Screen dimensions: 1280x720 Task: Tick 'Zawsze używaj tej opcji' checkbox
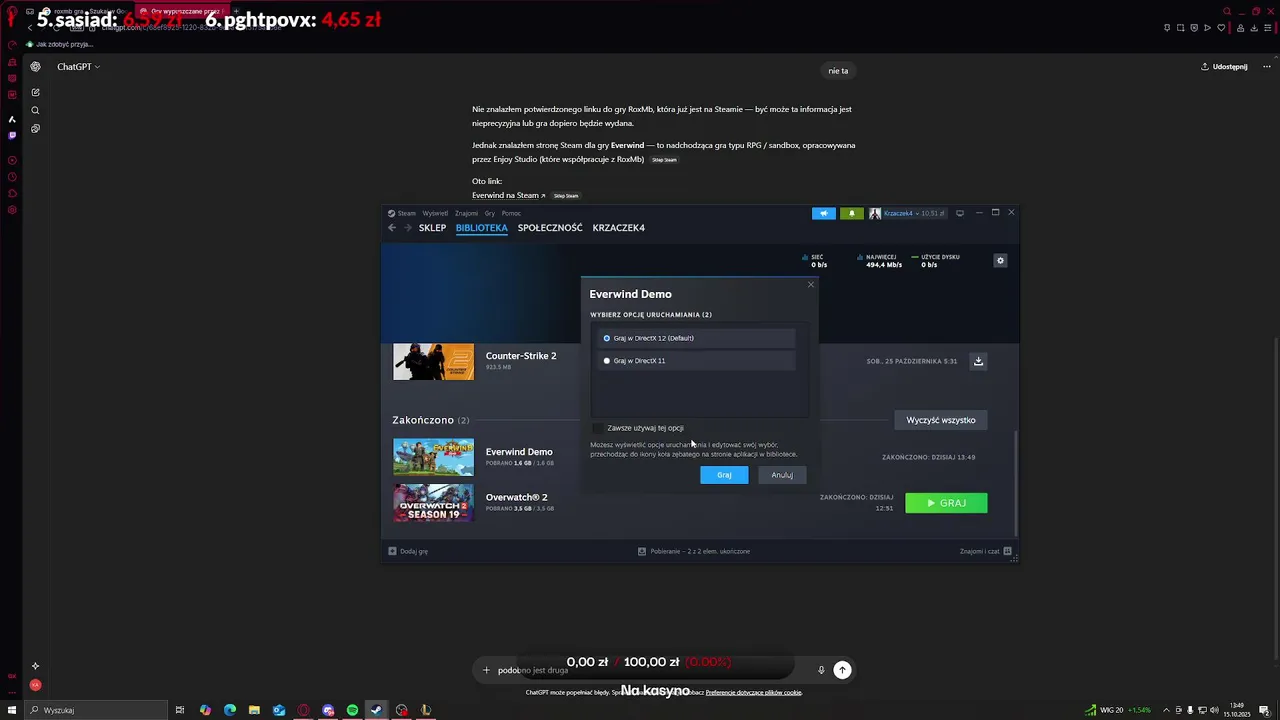click(598, 428)
